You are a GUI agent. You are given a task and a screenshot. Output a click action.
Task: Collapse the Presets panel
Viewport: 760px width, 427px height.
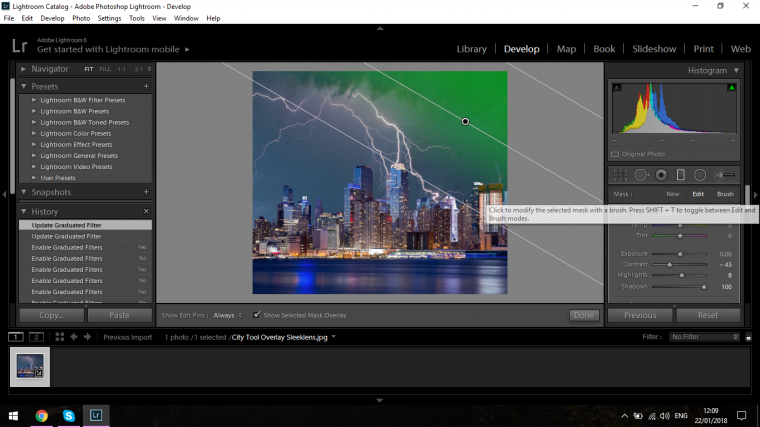pyautogui.click(x=23, y=86)
